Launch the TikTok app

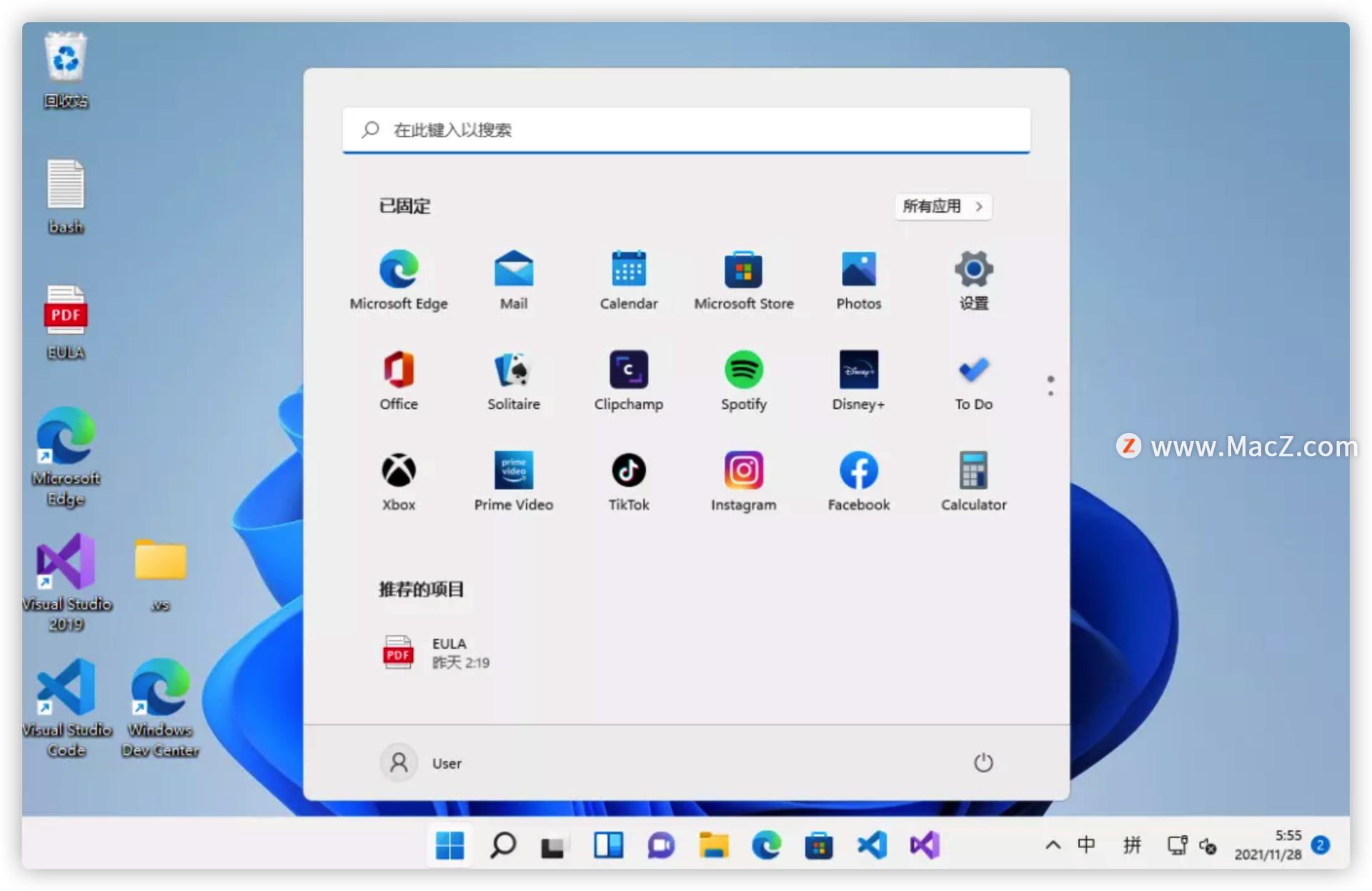click(629, 481)
